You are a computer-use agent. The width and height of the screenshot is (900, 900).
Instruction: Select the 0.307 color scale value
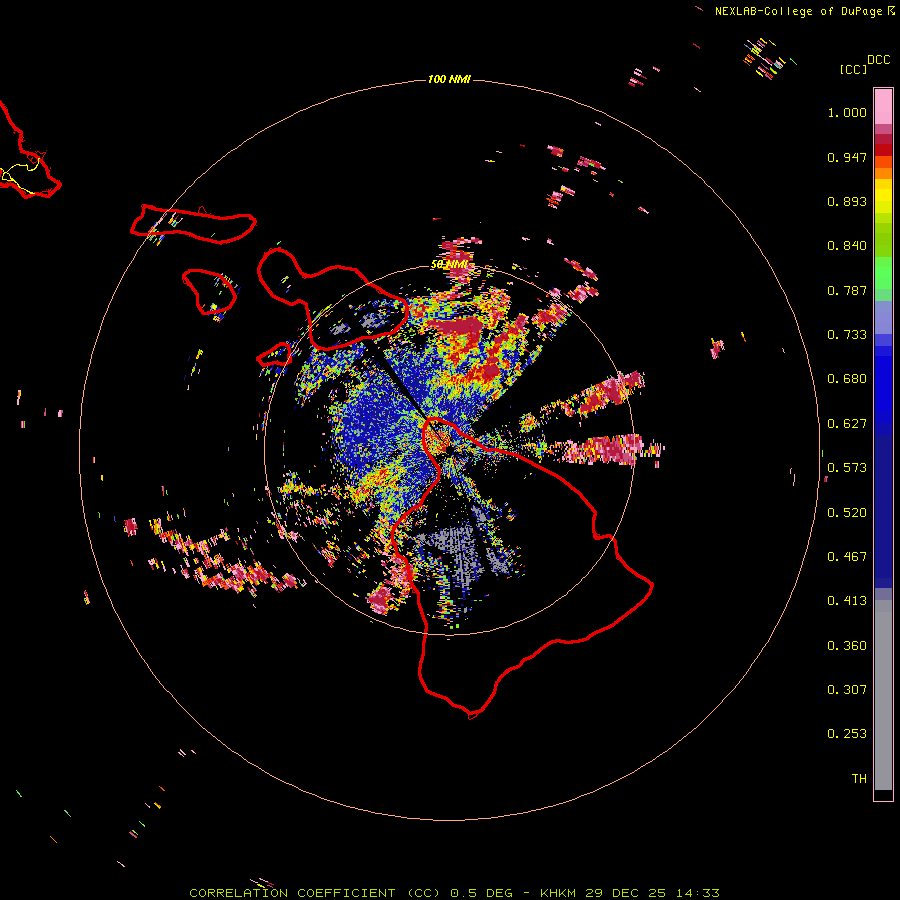click(847, 690)
